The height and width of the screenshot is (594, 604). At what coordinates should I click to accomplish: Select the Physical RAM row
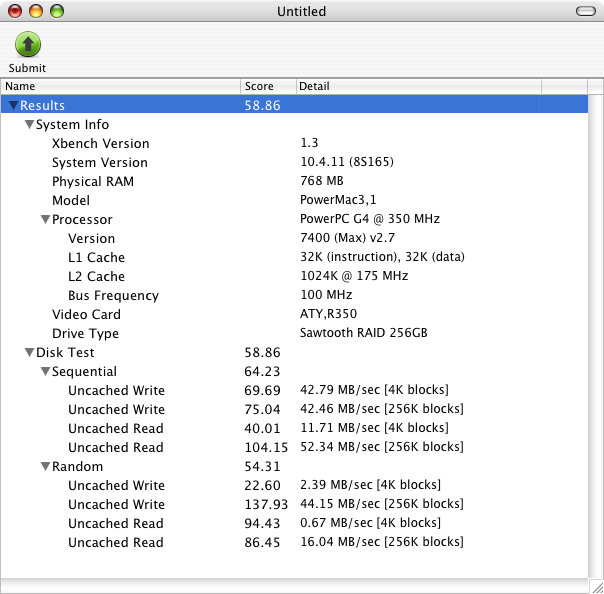[x=294, y=181]
